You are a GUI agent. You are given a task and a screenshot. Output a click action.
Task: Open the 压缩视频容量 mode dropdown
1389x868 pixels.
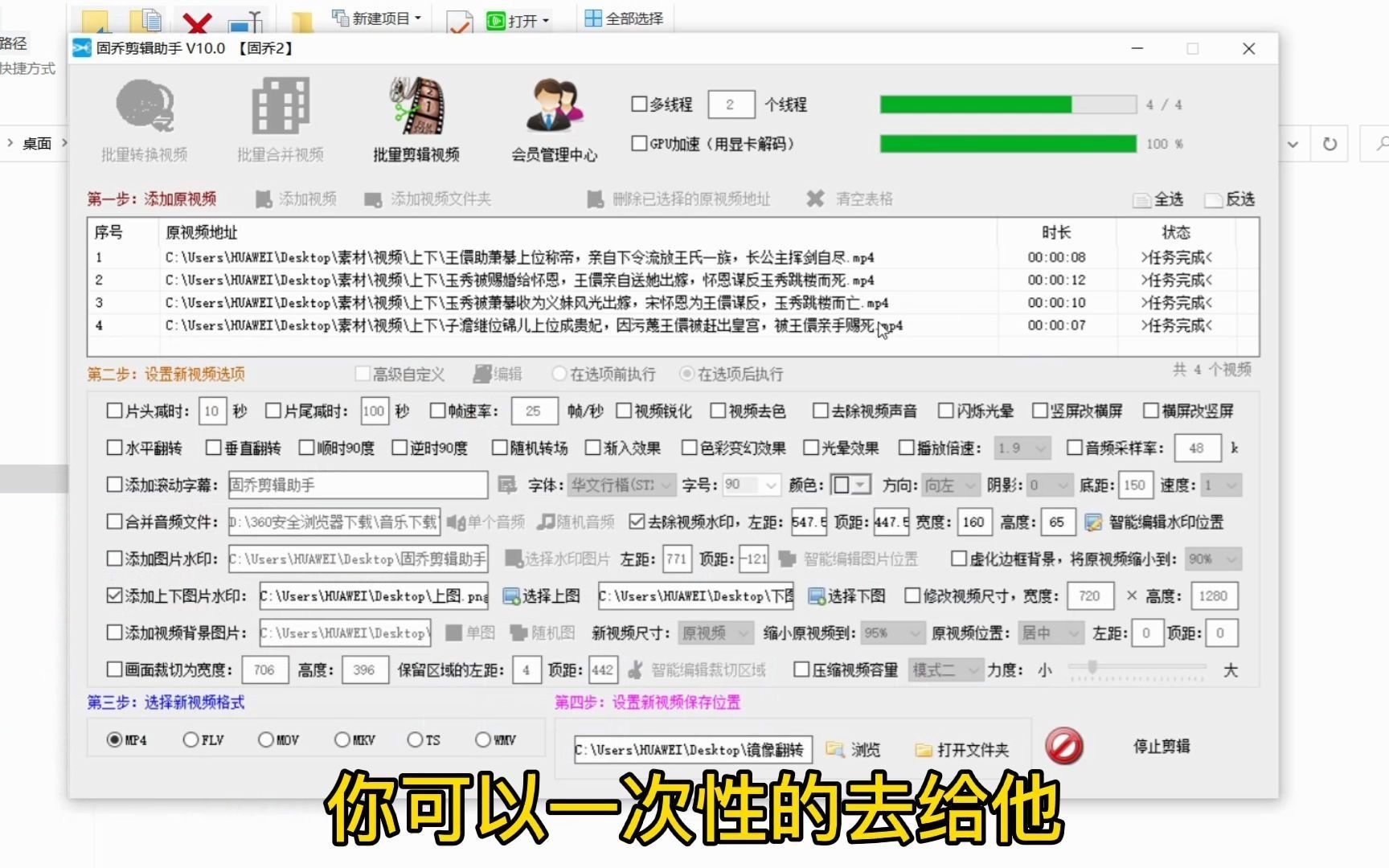click(946, 669)
